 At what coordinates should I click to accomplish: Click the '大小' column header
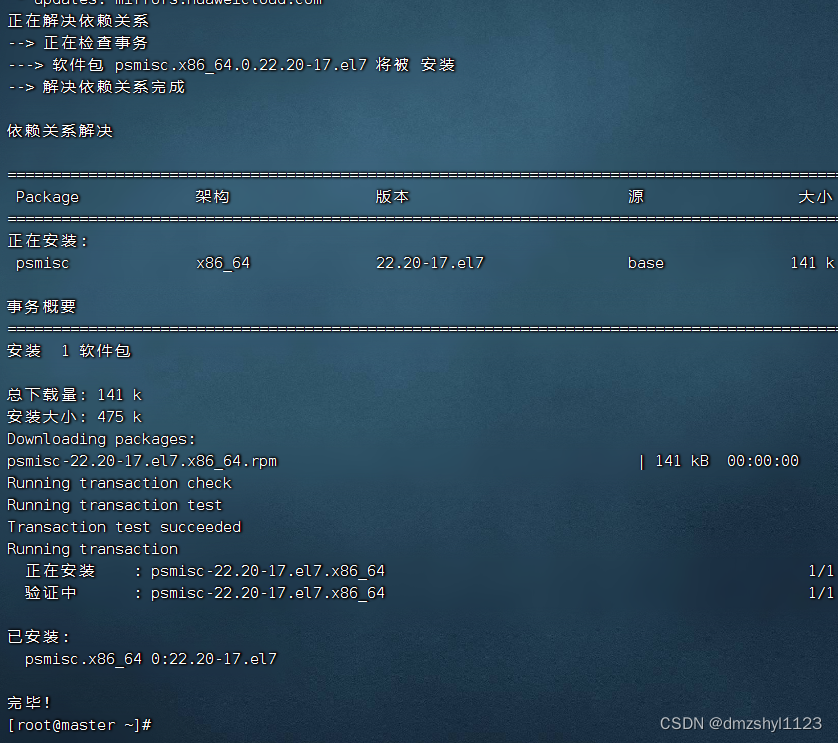click(x=815, y=197)
